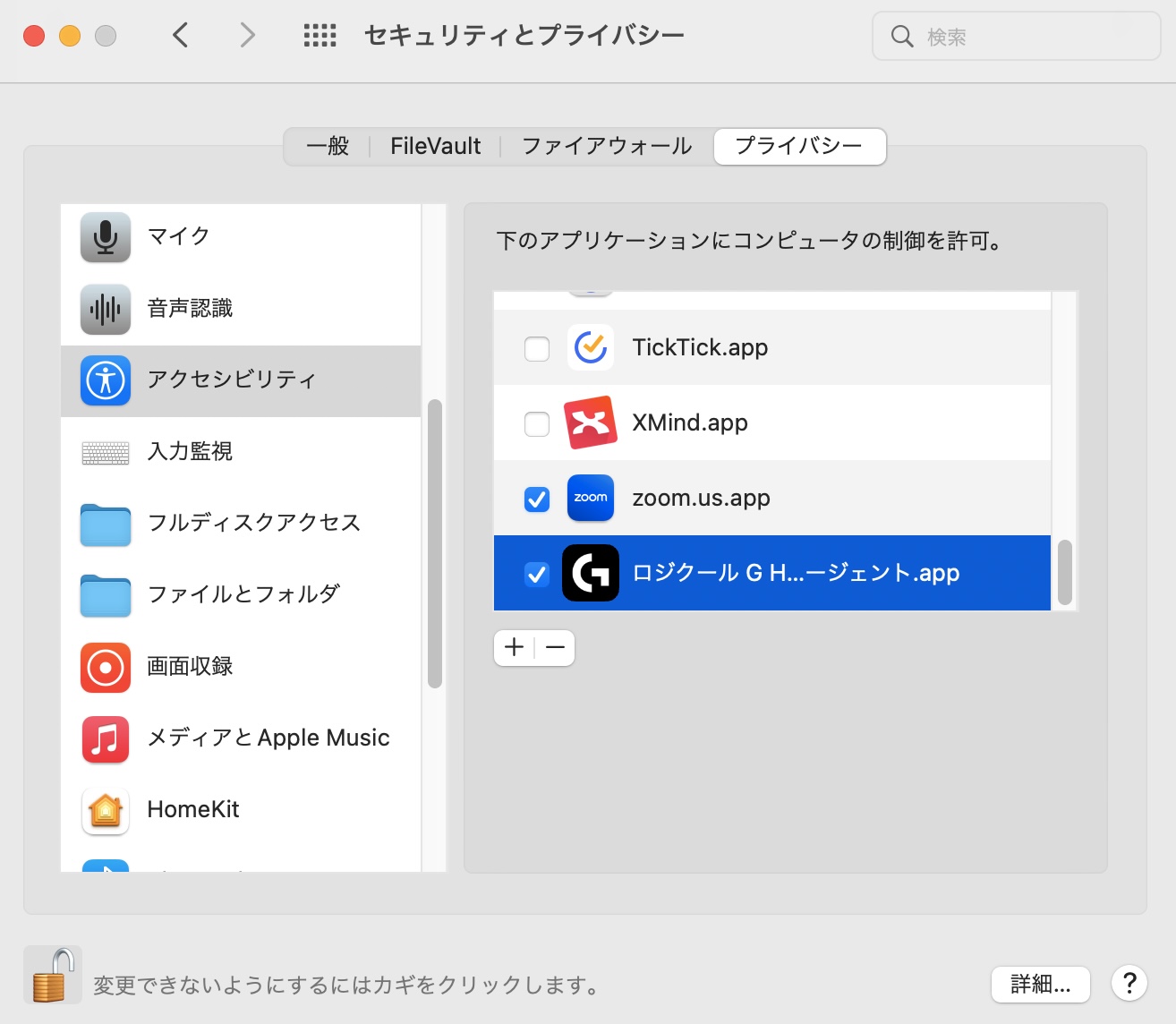The height and width of the screenshot is (1024, 1176).
Task: Select the ファイルとフォルダ label
Action: [243, 595]
